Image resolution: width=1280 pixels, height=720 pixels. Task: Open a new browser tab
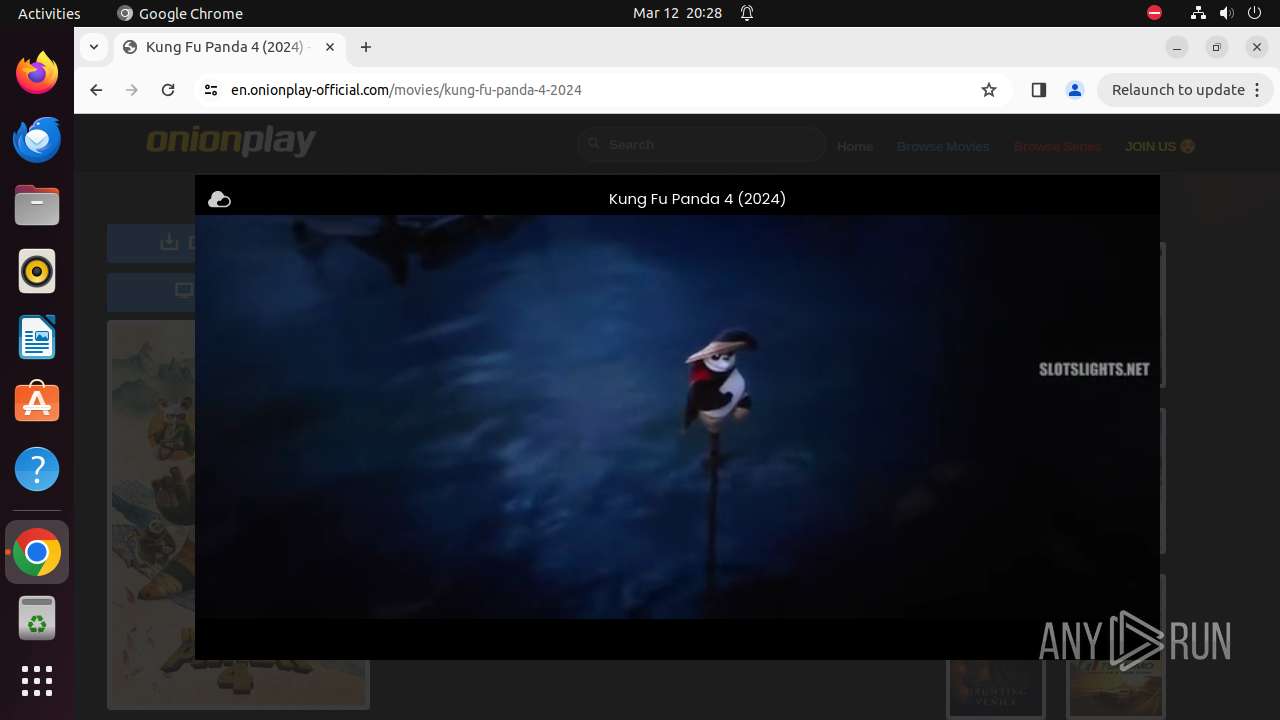click(366, 47)
